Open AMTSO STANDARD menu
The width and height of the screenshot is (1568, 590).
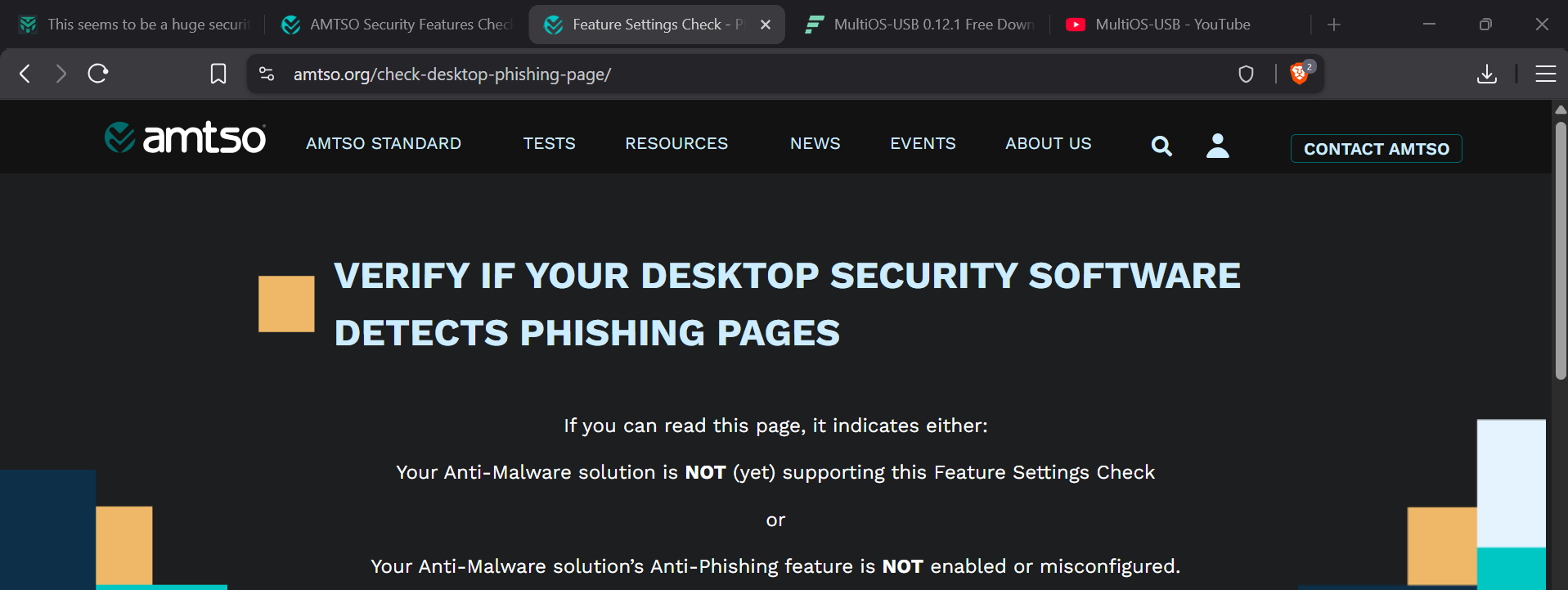384,143
